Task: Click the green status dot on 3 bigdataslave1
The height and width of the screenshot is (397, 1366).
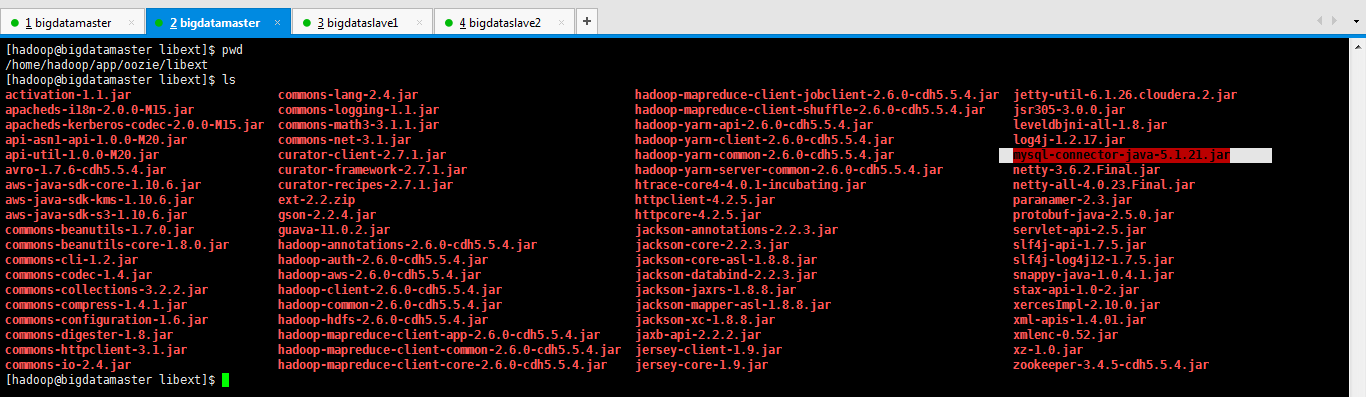Action: click(307, 22)
